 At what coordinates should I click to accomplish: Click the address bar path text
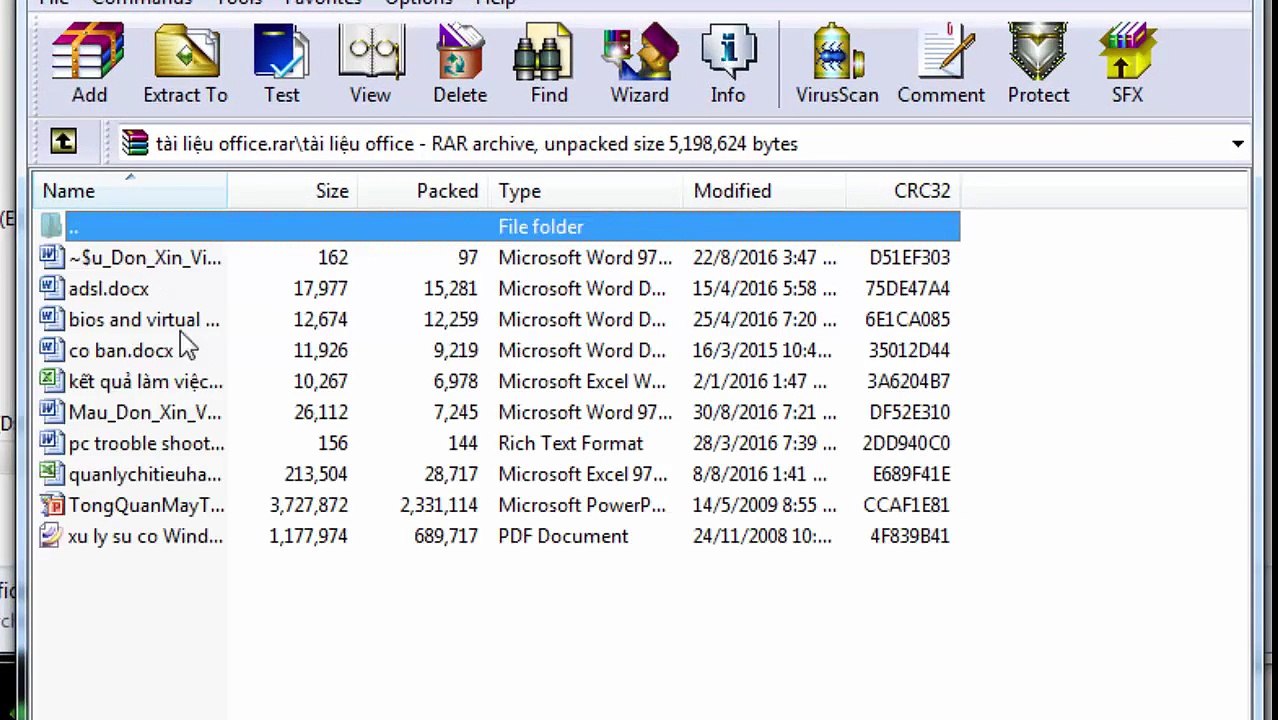point(477,144)
